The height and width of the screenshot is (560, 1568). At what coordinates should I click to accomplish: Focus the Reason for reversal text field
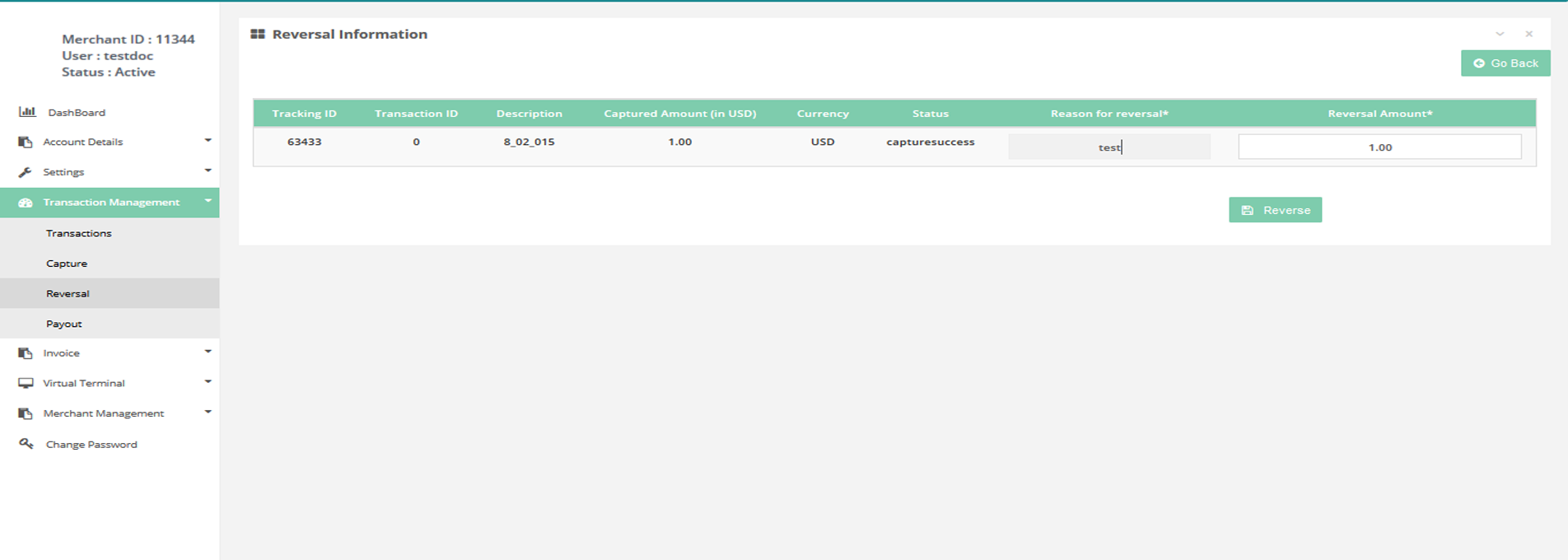pyautogui.click(x=1108, y=147)
